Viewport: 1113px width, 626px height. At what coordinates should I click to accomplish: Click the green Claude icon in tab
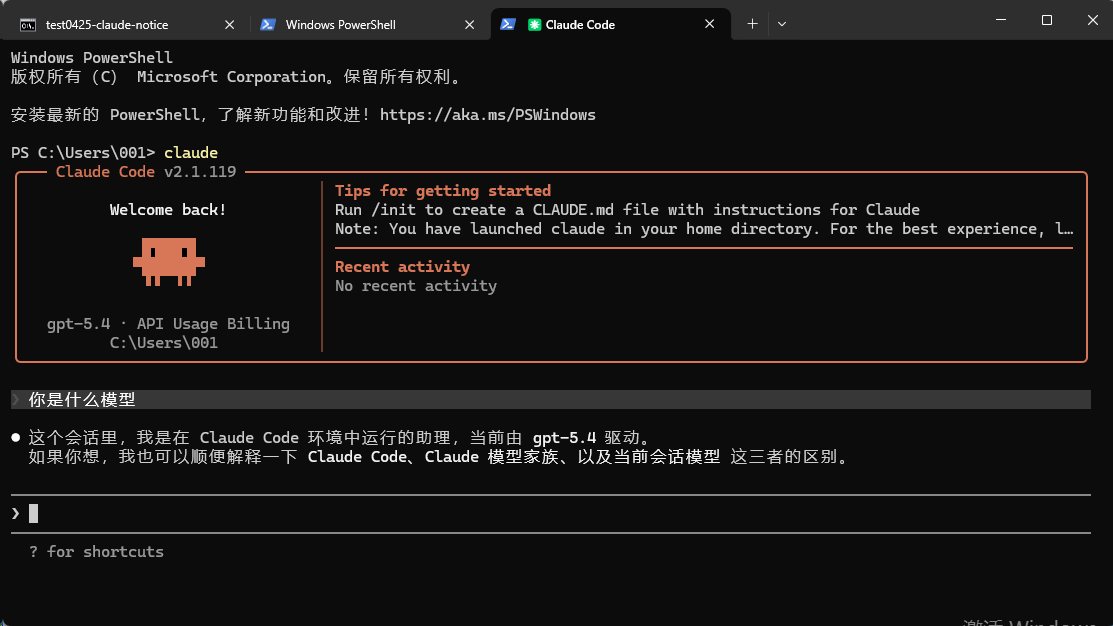[534, 25]
